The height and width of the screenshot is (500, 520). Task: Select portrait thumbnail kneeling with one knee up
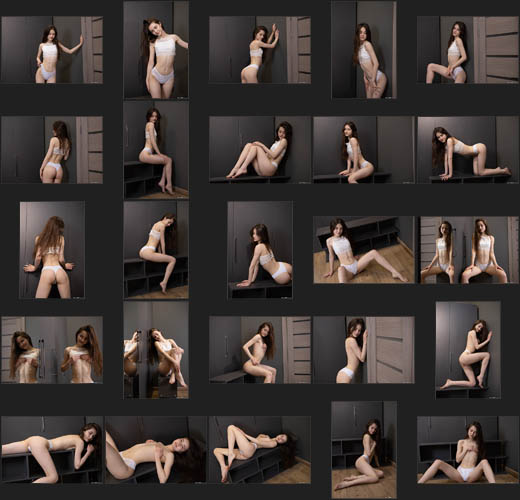468,350
